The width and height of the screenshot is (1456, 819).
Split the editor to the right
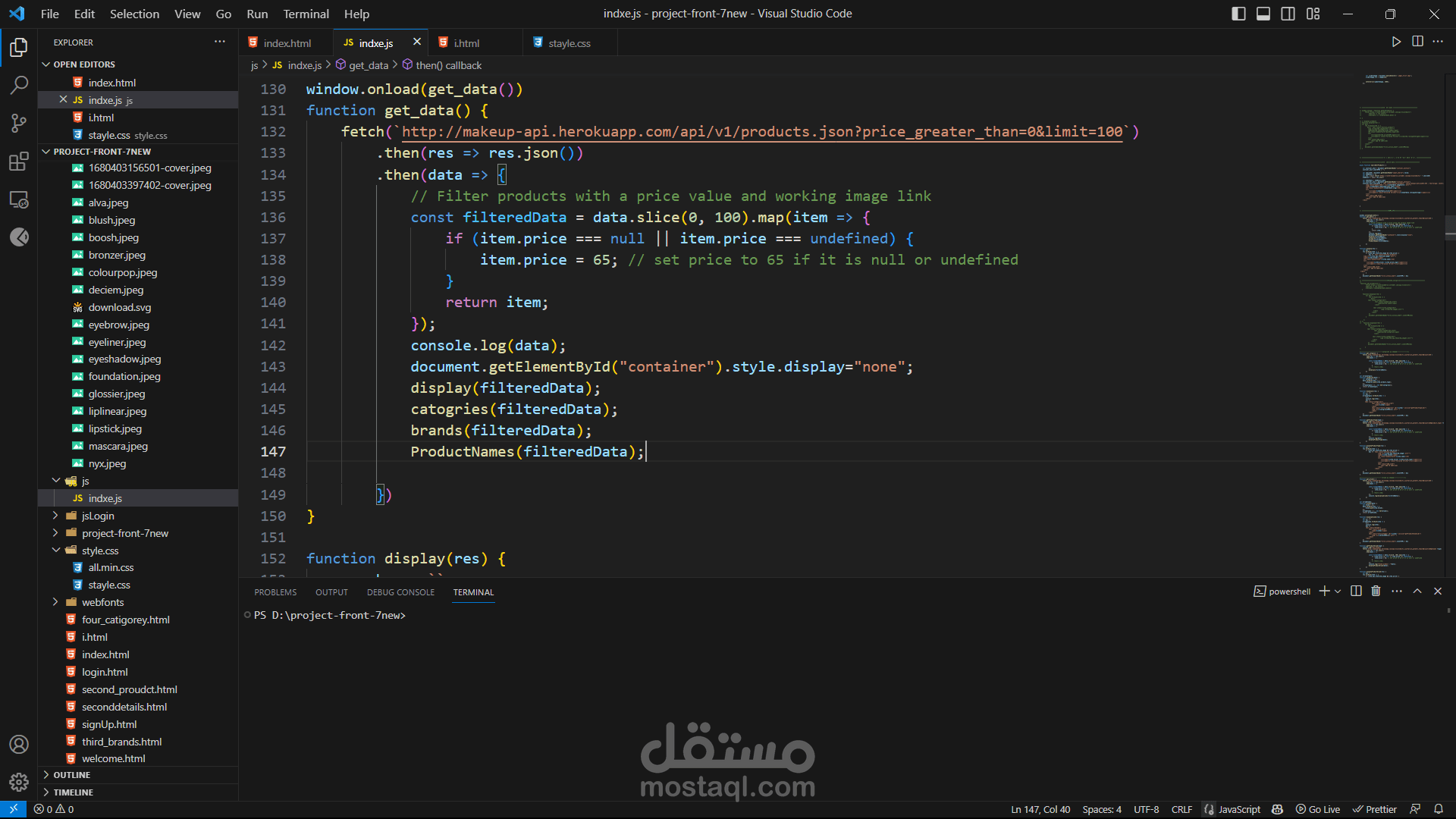(x=1417, y=42)
